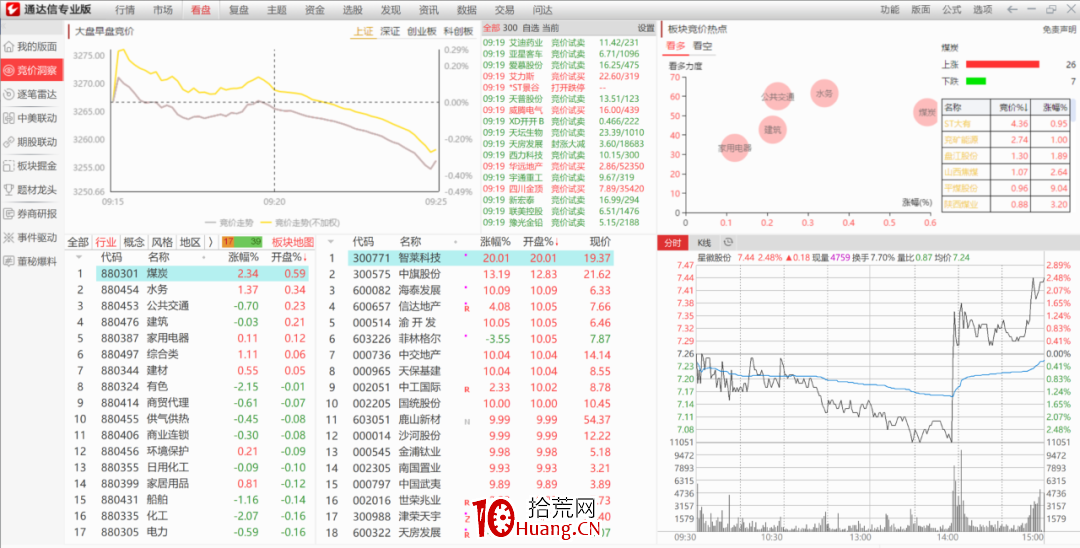Select 竞价洞察 in the sidebar
1080x548 pixels.
[x=32, y=70]
